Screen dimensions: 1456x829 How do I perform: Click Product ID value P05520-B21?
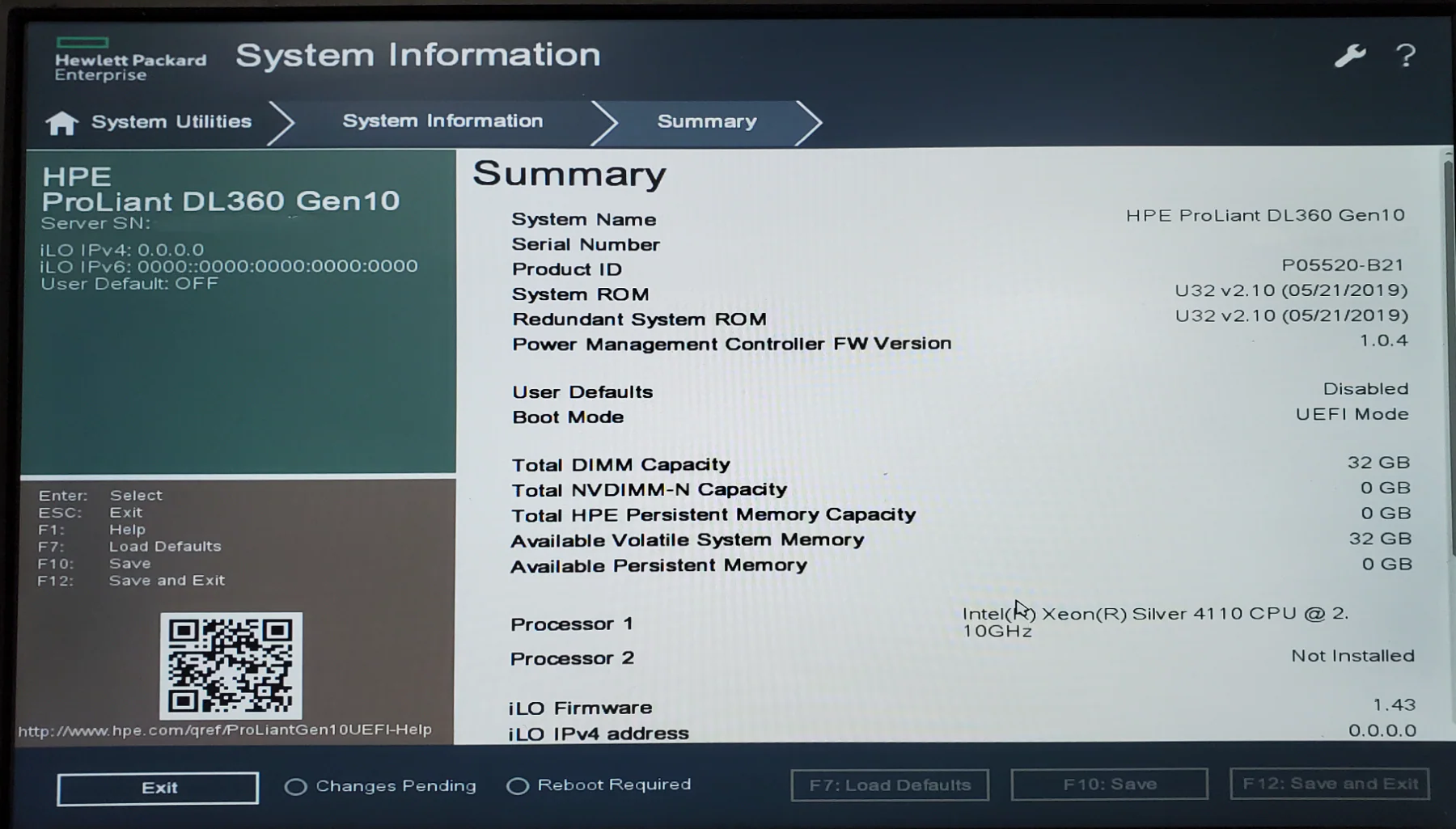[1343, 265]
